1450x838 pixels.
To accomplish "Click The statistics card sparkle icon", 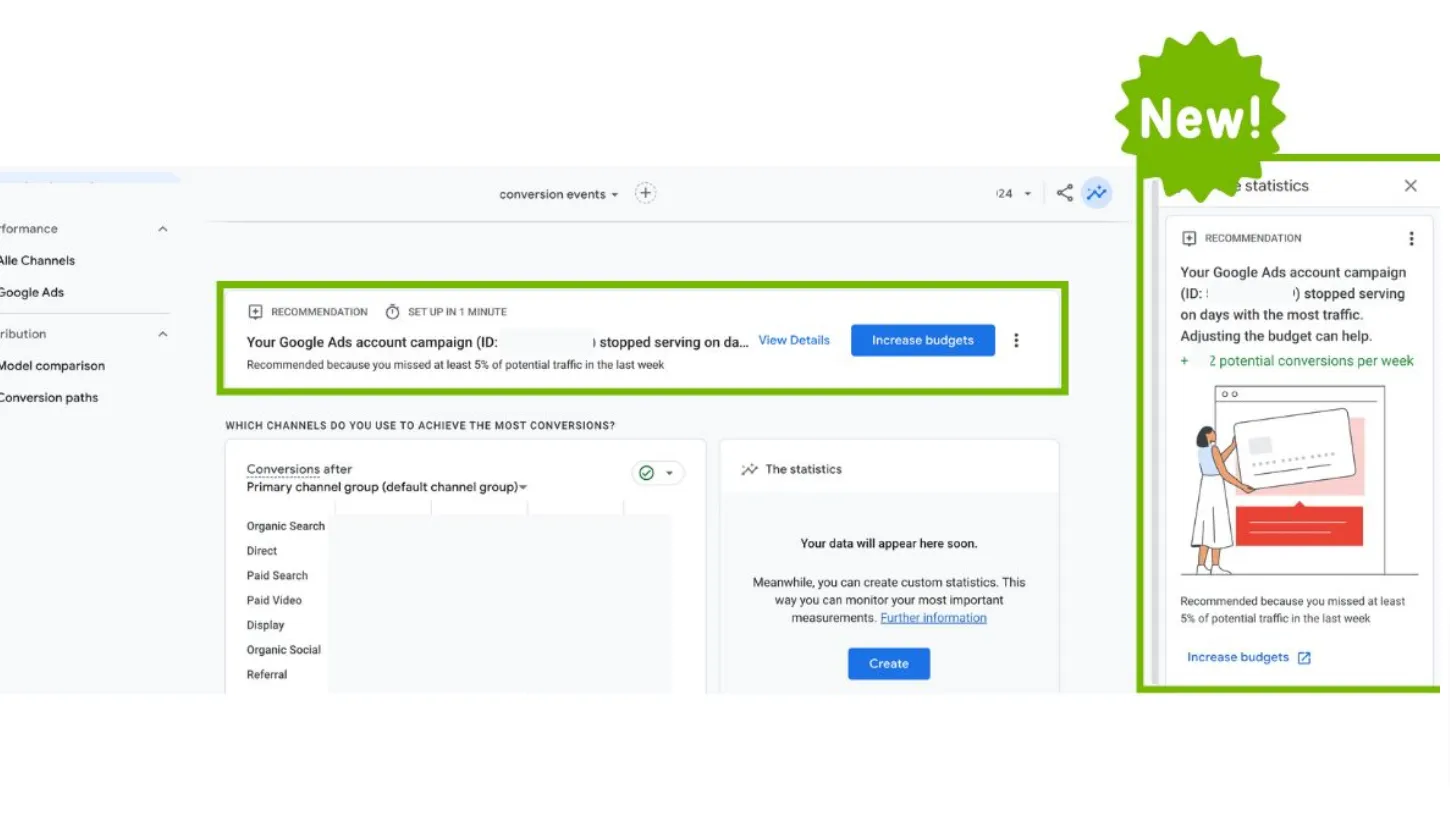I will click(x=749, y=469).
